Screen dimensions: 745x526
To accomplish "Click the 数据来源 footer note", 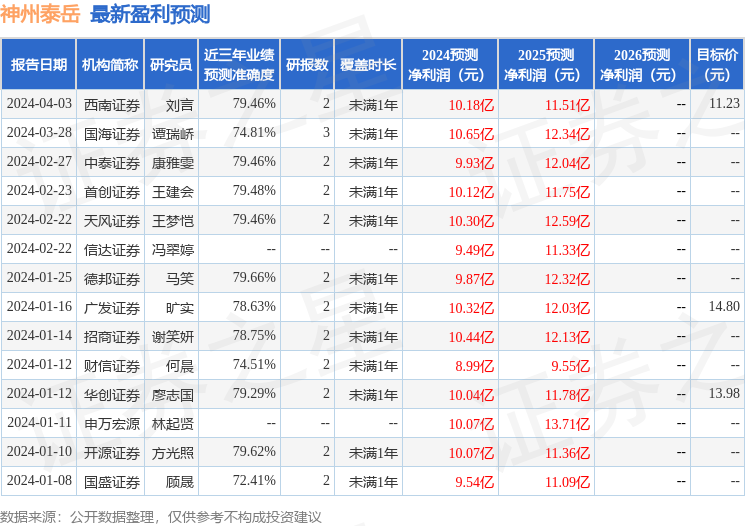I will click(x=161, y=517).
